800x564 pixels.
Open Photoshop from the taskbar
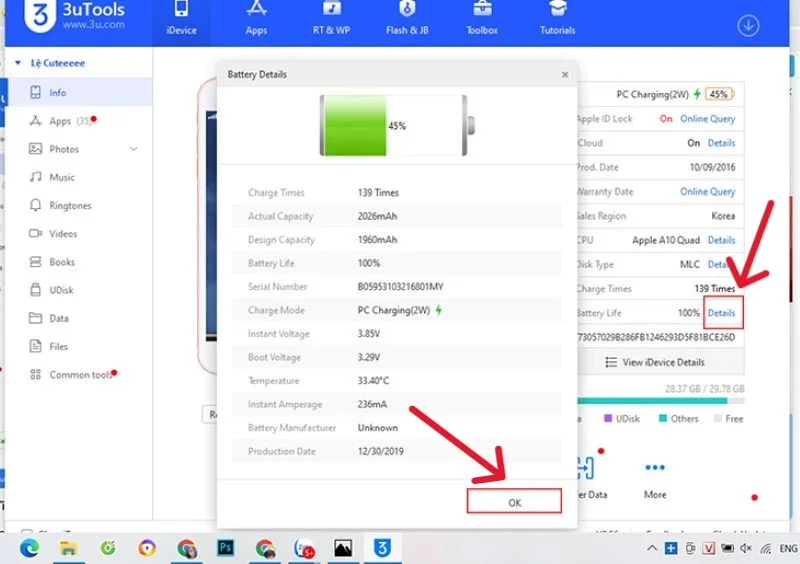(x=226, y=548)
